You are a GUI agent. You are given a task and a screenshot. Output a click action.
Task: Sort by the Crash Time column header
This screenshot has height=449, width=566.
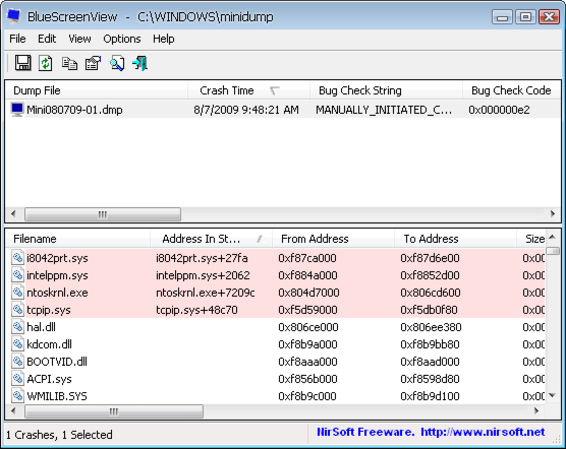click(x=249, y=90)
